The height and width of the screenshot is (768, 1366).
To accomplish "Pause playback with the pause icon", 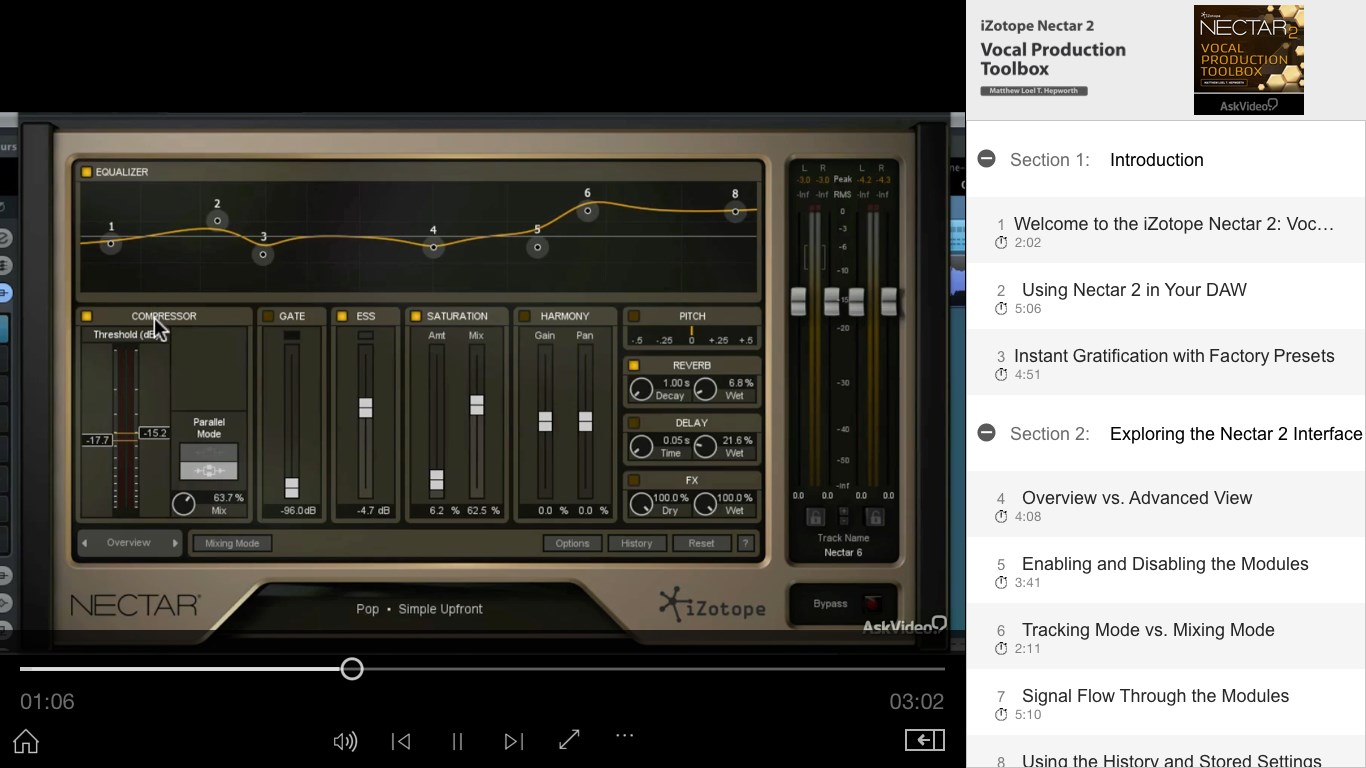I will click(x=457, y=741).
